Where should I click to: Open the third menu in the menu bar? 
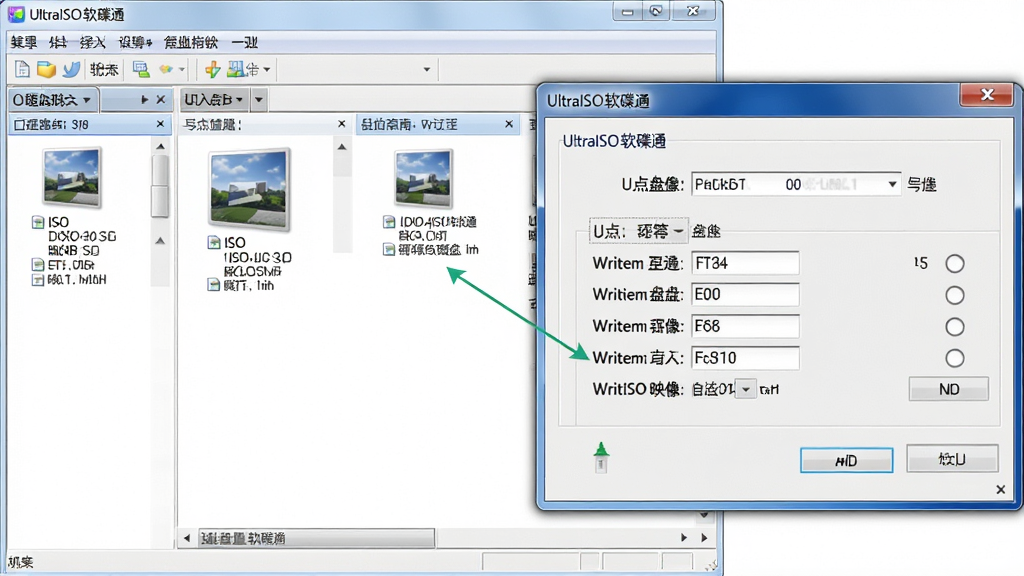(x=92, y=42)
